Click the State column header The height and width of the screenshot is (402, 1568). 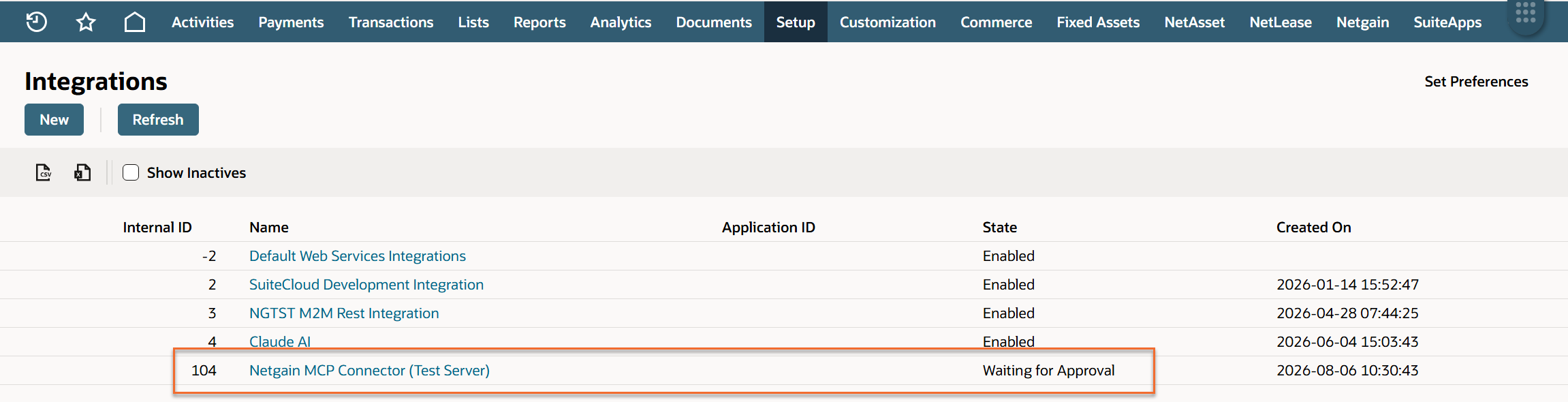coord(999,227)
